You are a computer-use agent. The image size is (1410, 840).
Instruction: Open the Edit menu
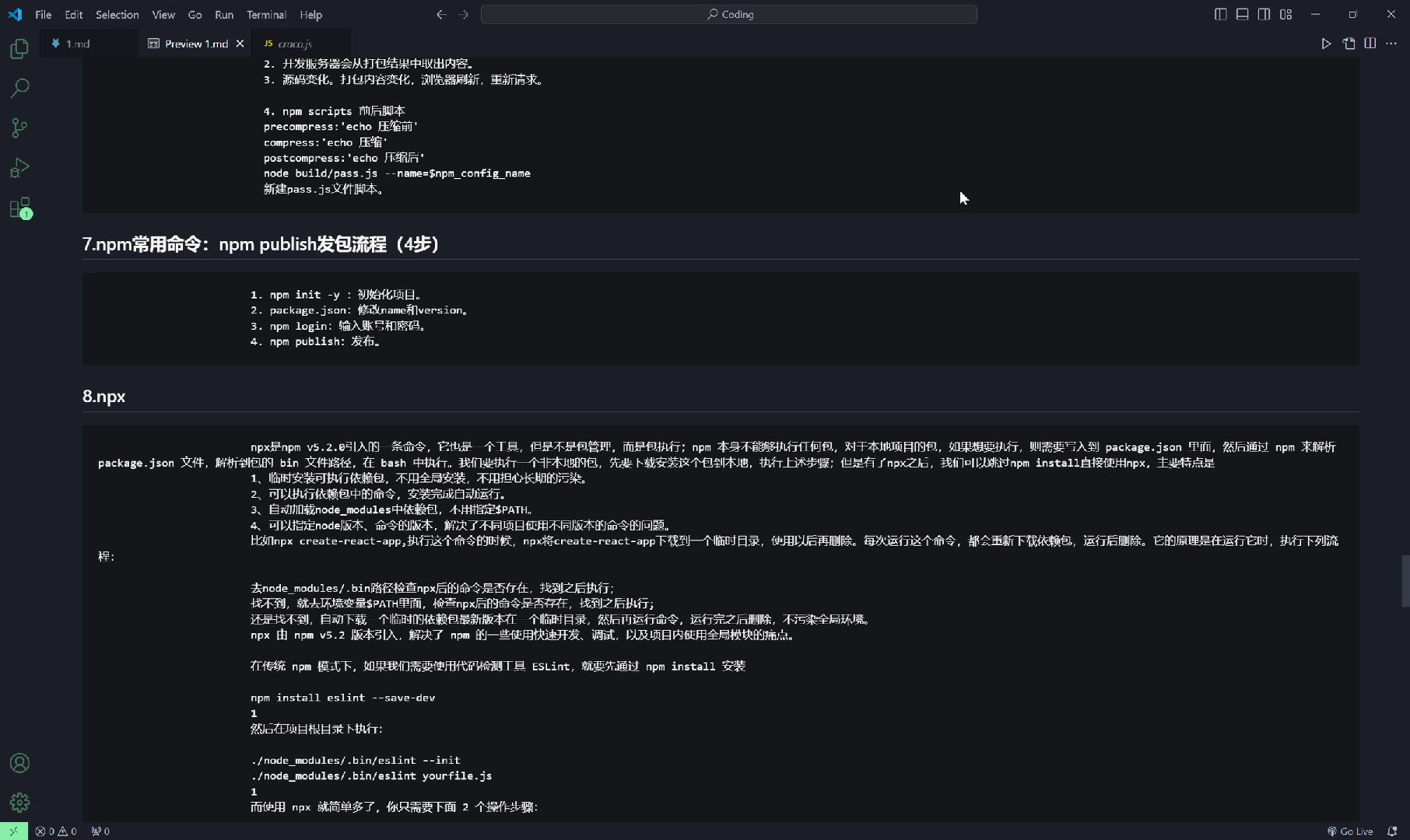pyautogui.click(x=74, y=14)
